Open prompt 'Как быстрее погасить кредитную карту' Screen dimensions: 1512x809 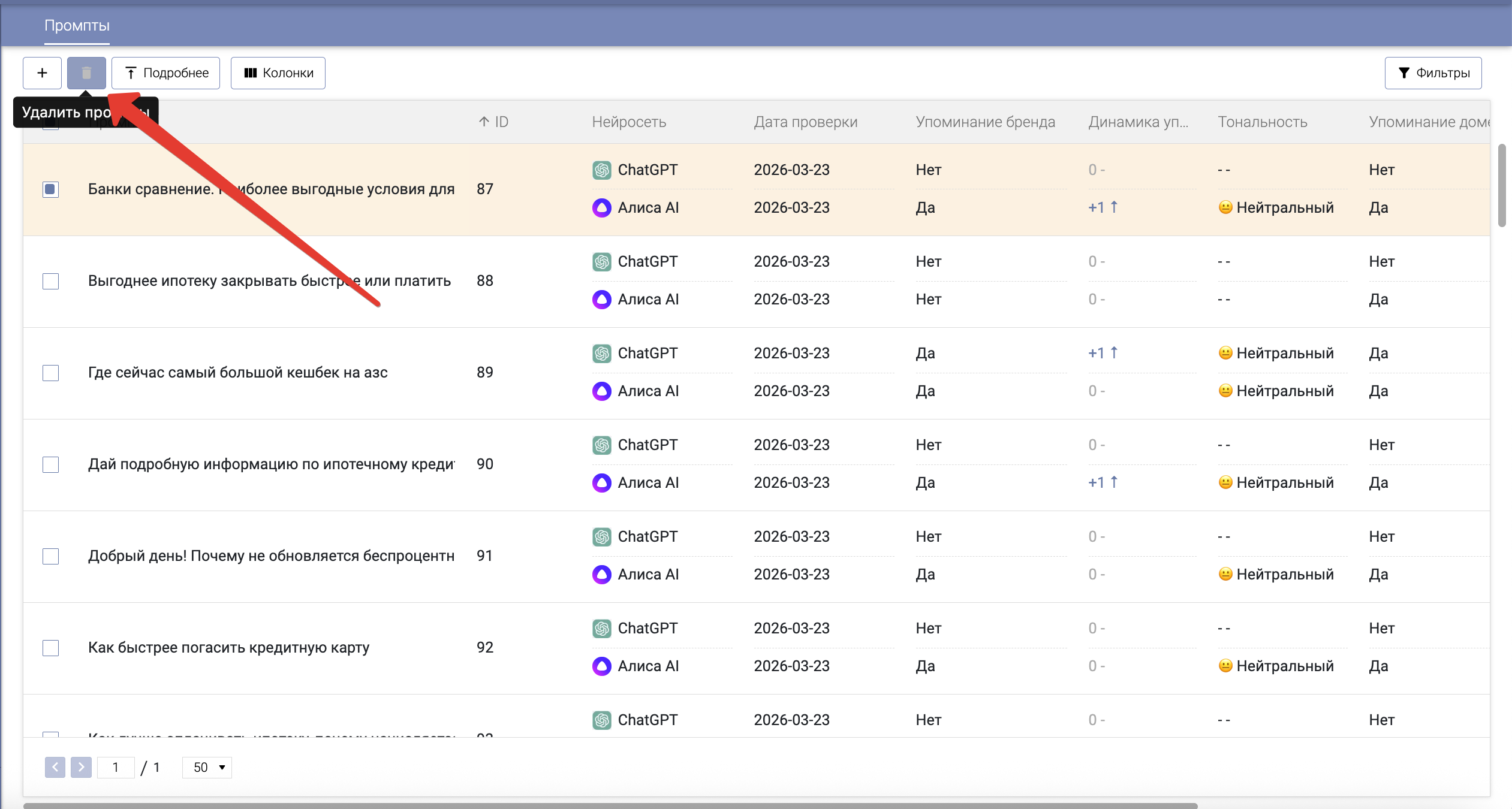coord(228,648)
